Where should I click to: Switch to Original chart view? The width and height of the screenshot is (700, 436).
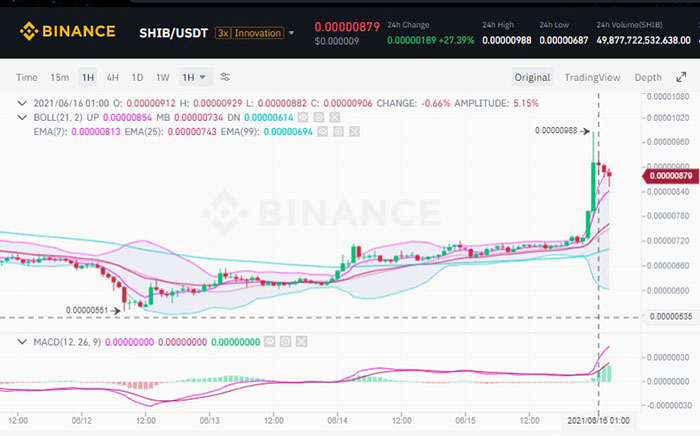coord(532,77)
